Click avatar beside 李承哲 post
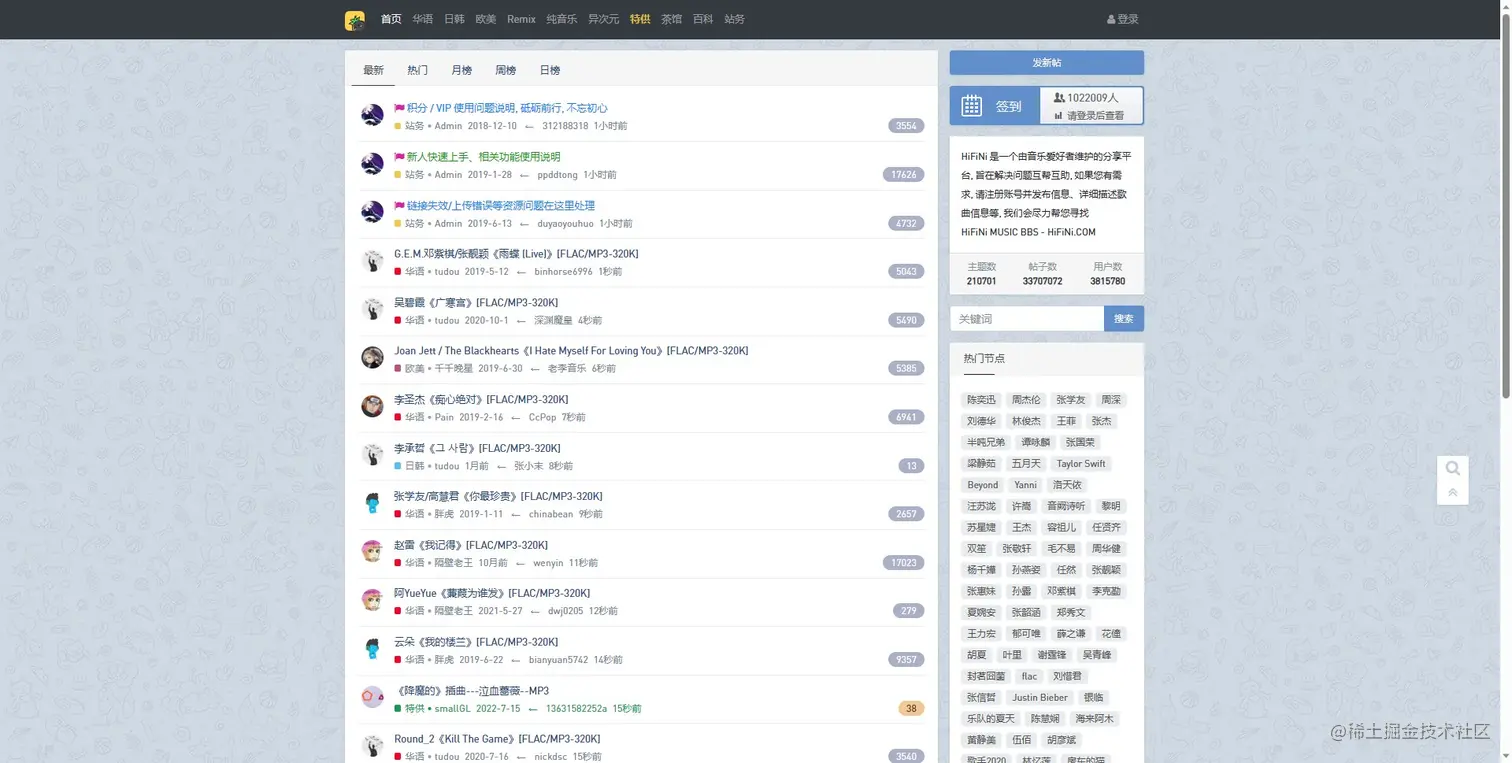1512x763 pixels. [372, 455]
